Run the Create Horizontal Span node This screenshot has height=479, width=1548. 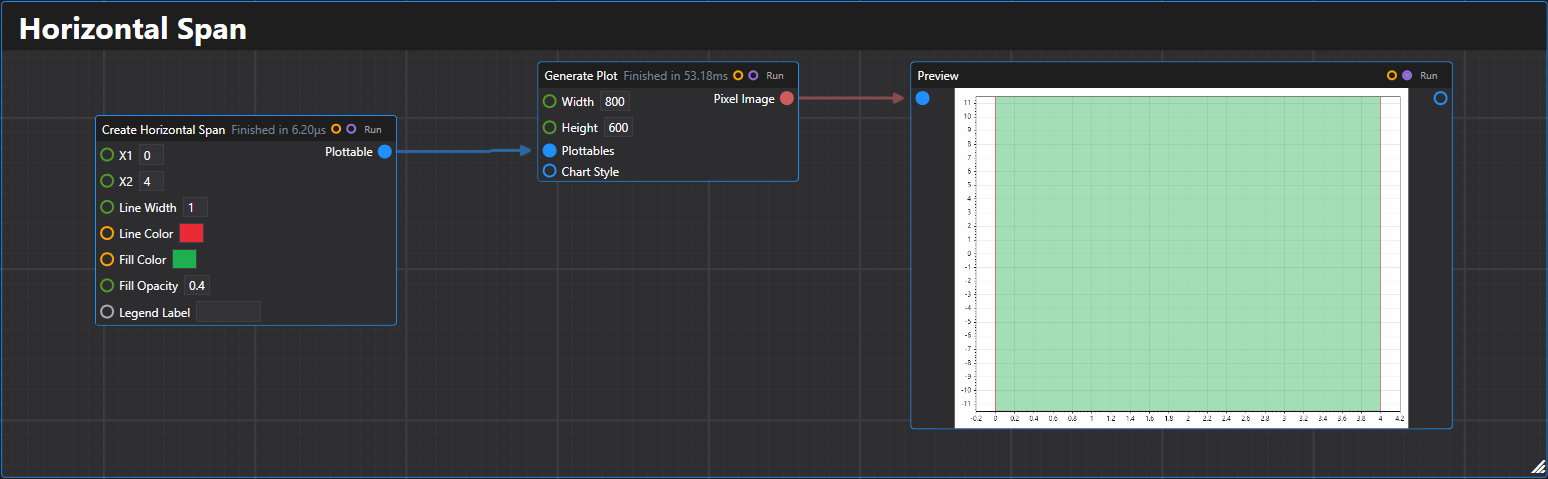373,130
